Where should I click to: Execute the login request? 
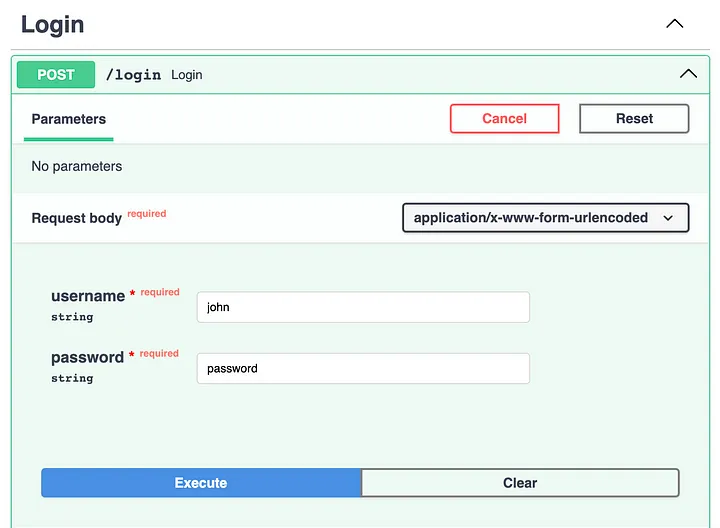[201, 483]
